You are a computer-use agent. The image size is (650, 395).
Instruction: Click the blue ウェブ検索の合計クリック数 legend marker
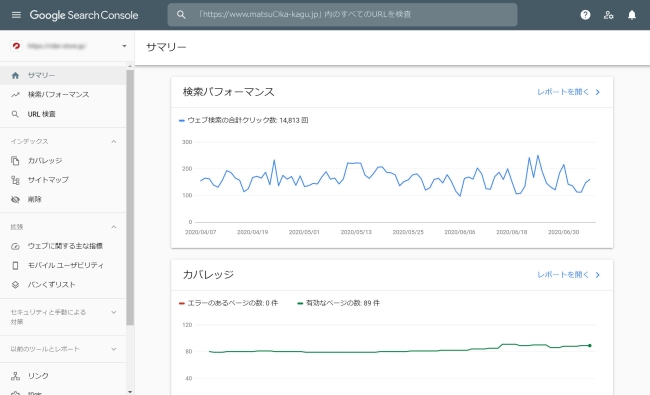182,121
